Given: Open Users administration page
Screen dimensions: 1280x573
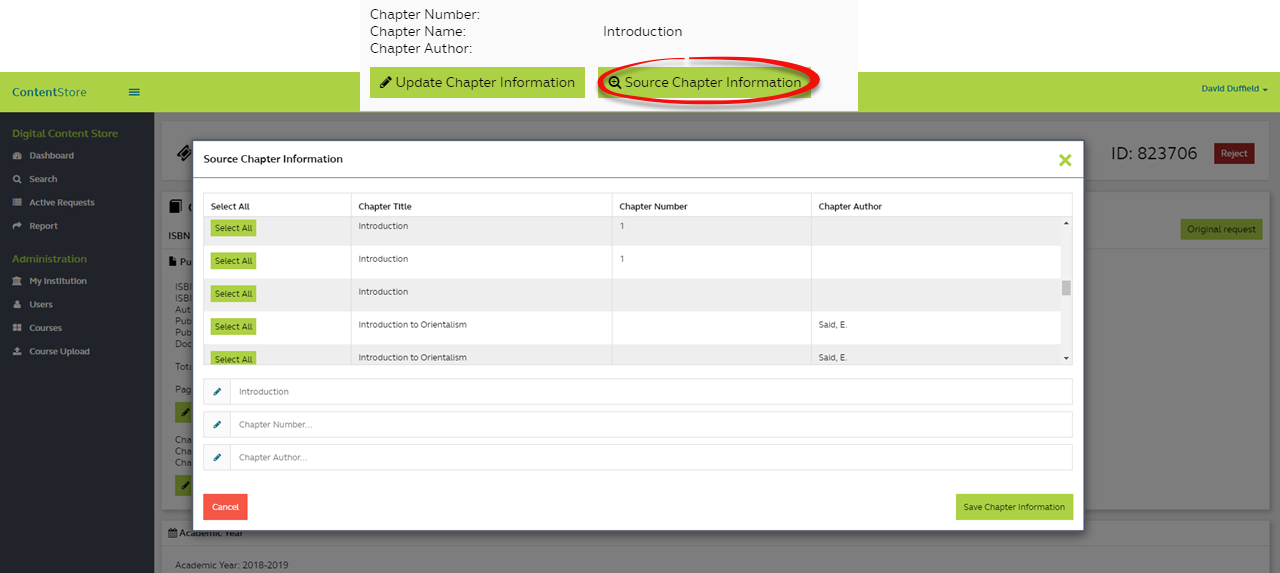Looking at the screenshot, I should tap(41, 305).
